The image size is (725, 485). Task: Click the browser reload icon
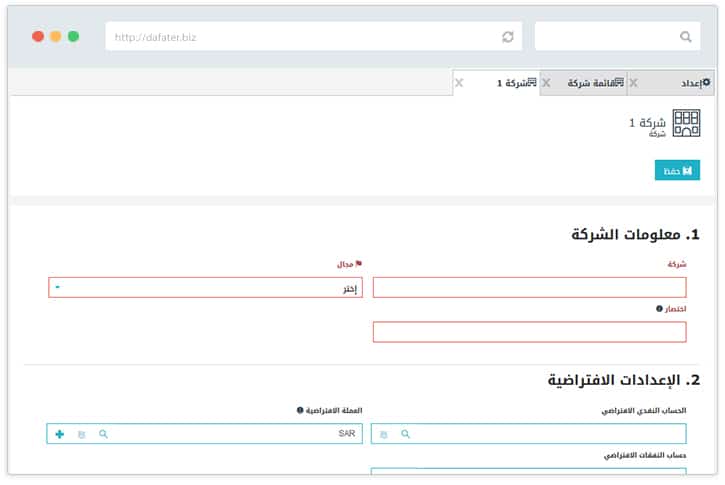pos(508,36)
